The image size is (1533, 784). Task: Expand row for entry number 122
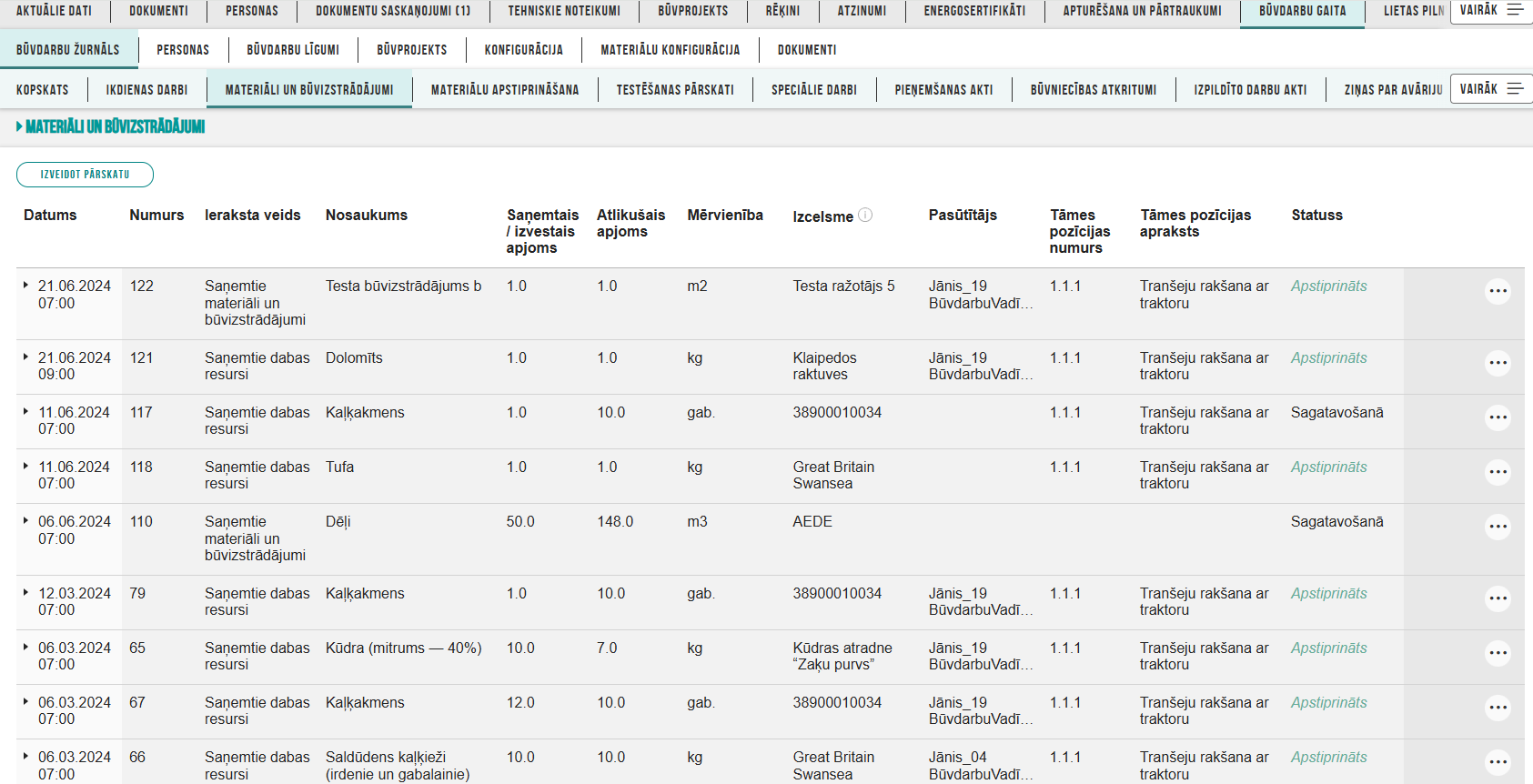coord(25,285)
